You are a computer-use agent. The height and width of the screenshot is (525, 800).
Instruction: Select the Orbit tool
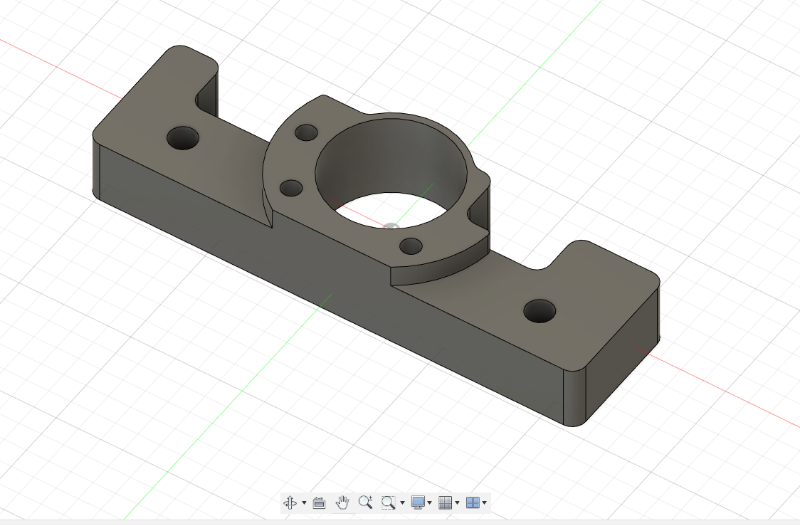pyautogui.click(x=290, y=502)
